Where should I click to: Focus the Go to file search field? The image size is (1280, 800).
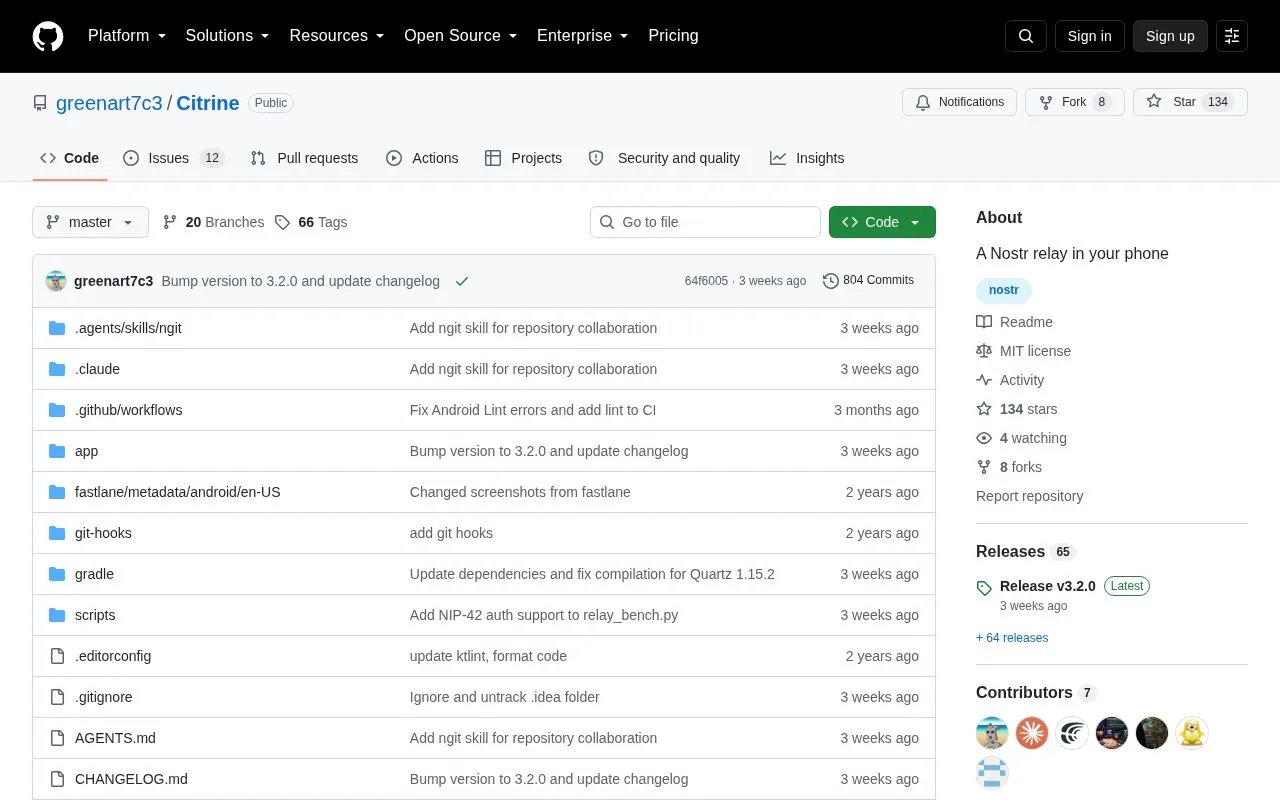pyautogui.click(x=705, y=222)
